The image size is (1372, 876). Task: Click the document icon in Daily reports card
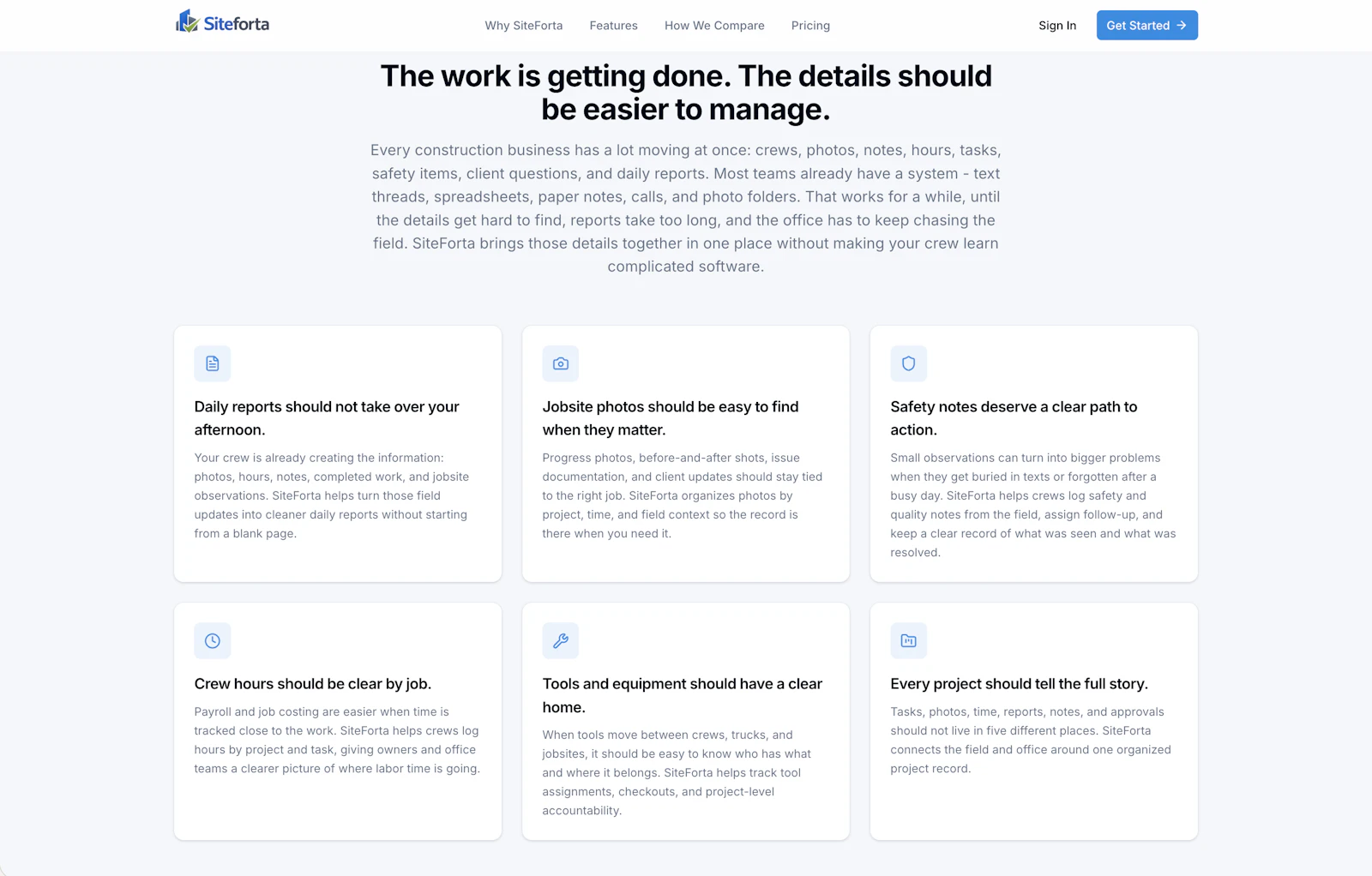click(213, 363)
